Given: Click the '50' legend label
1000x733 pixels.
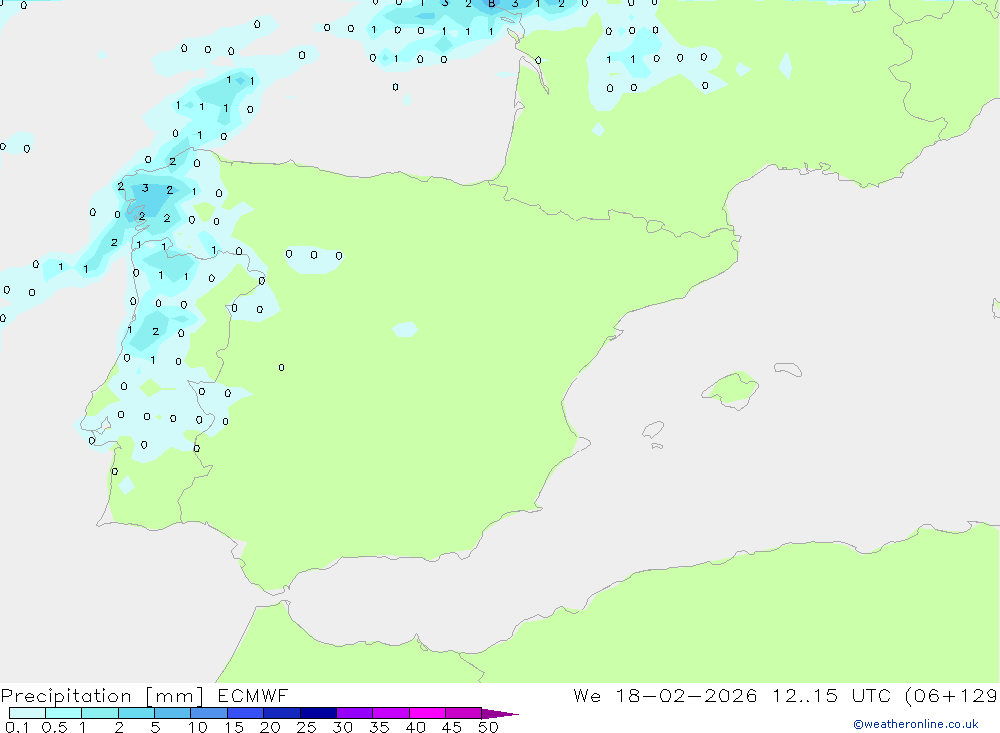Looking at the screenshot, I should tap(488, 727).
